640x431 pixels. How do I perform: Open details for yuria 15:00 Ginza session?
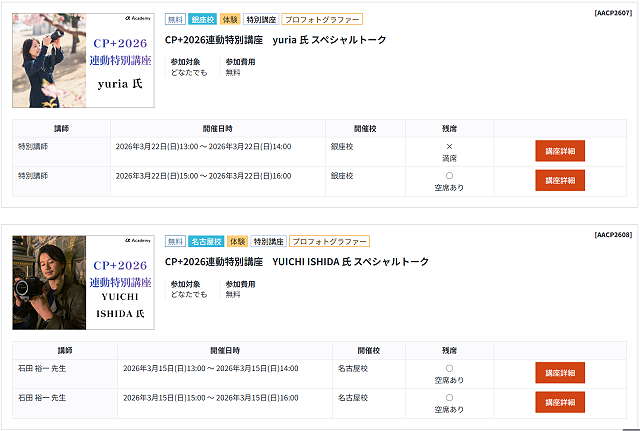coord(559,180)
